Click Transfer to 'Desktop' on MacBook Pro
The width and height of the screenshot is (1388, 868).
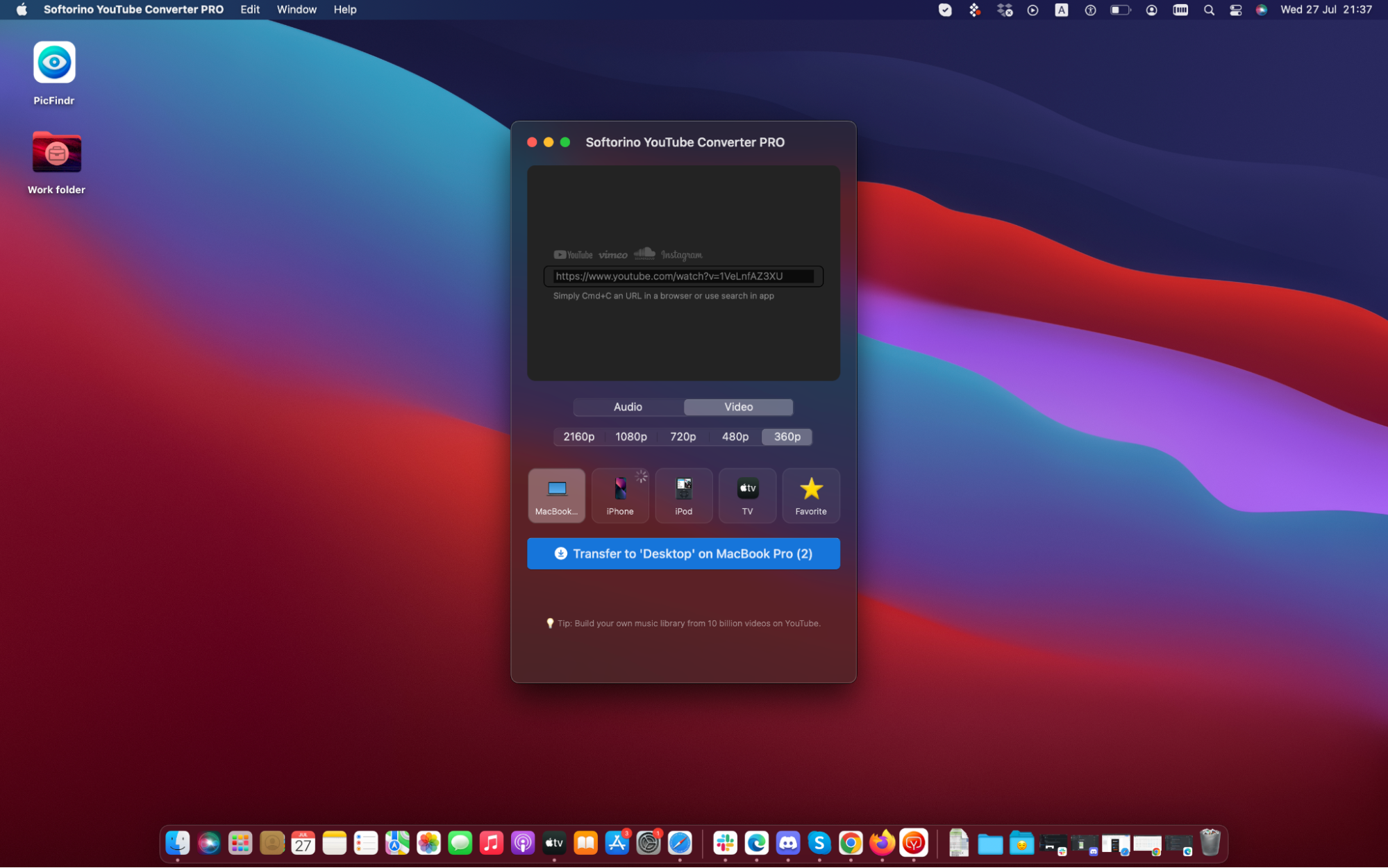pyautogui.click(x=683, y=553)
